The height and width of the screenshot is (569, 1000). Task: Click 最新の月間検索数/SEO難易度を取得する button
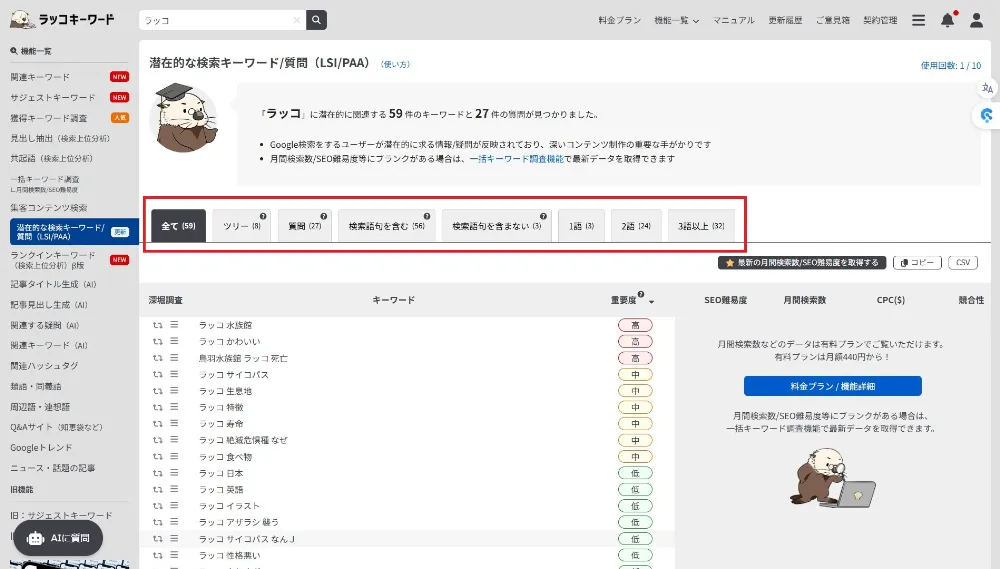tap(802, 263)
